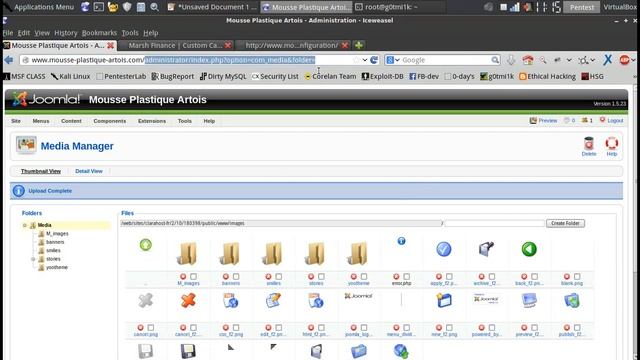Open a new browser tab with plus

point(359,45)
